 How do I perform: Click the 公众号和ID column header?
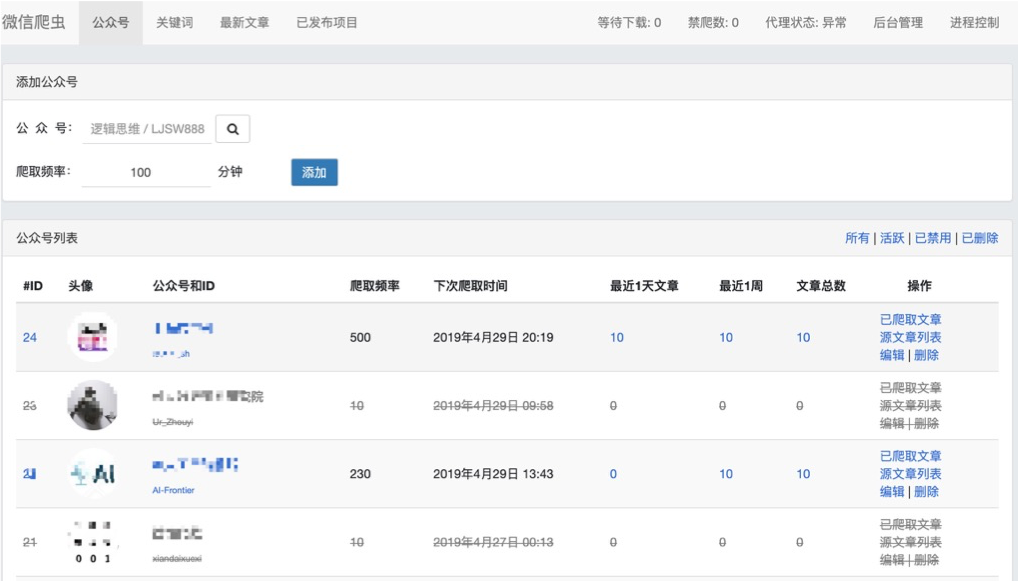(x=184, y=286)
